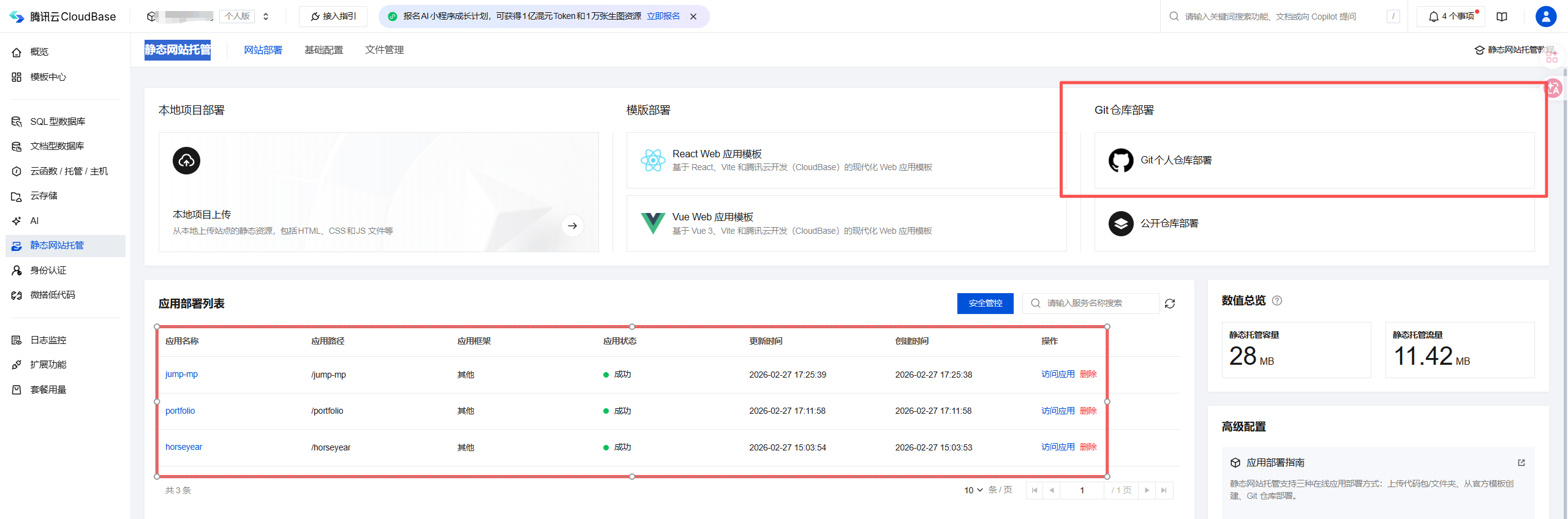The height and width of the screenshot is (519, 1568).
Task: Click the 公开仓库部署 stack icon
Action: pos(1121,223)
